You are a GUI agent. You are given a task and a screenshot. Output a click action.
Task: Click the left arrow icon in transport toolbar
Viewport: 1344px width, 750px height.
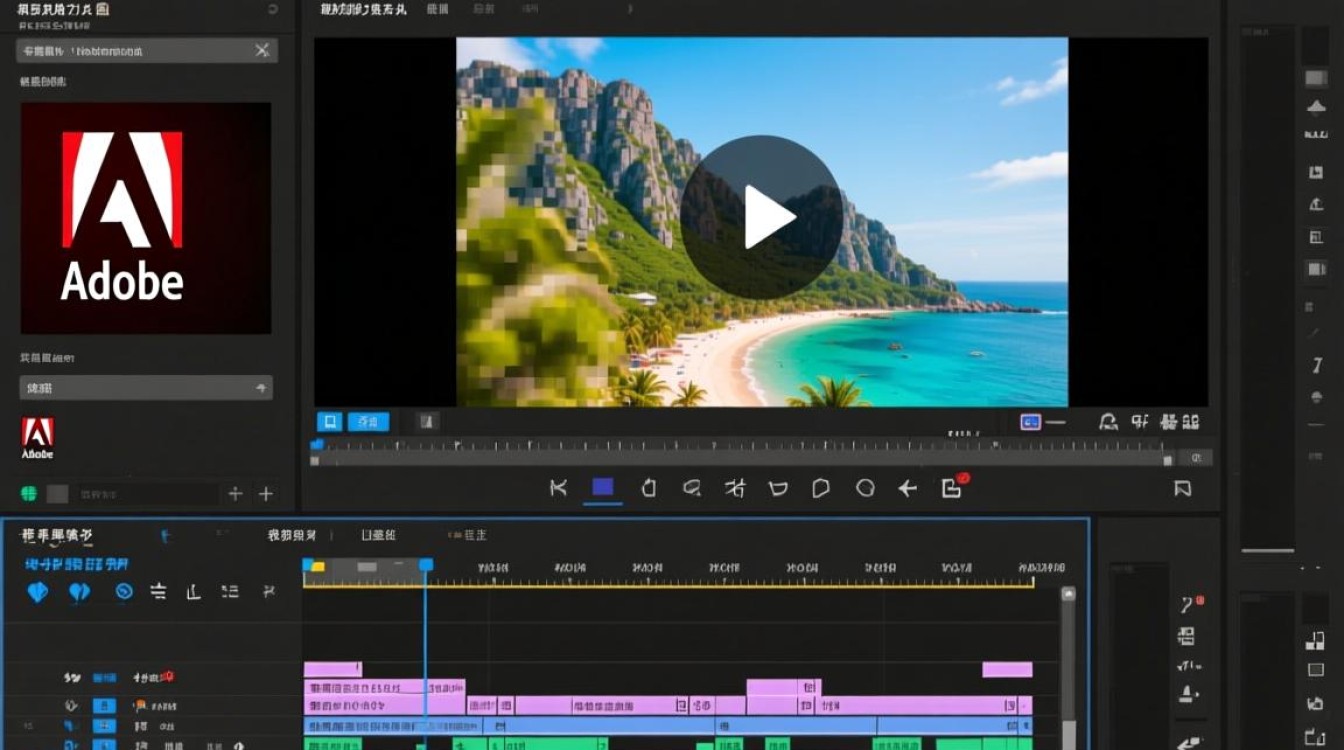tap(907, 488)
